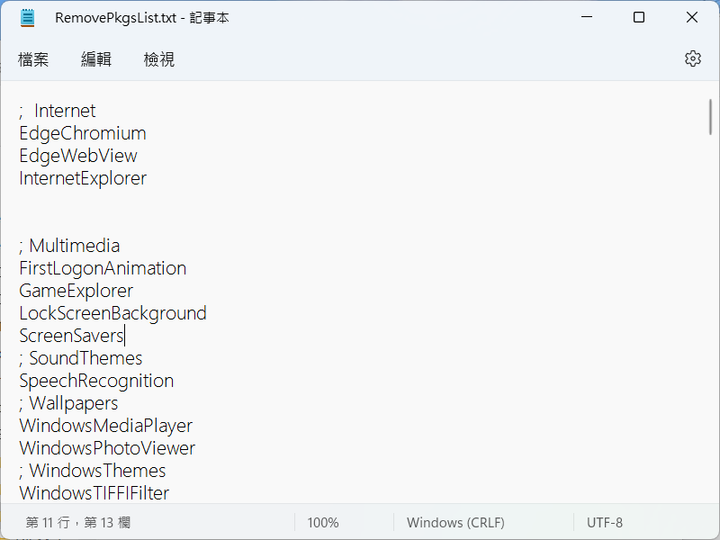Open the 檔案 (File) menu
This screenshot has height=540, width=720.
click(x=33, y=59)
